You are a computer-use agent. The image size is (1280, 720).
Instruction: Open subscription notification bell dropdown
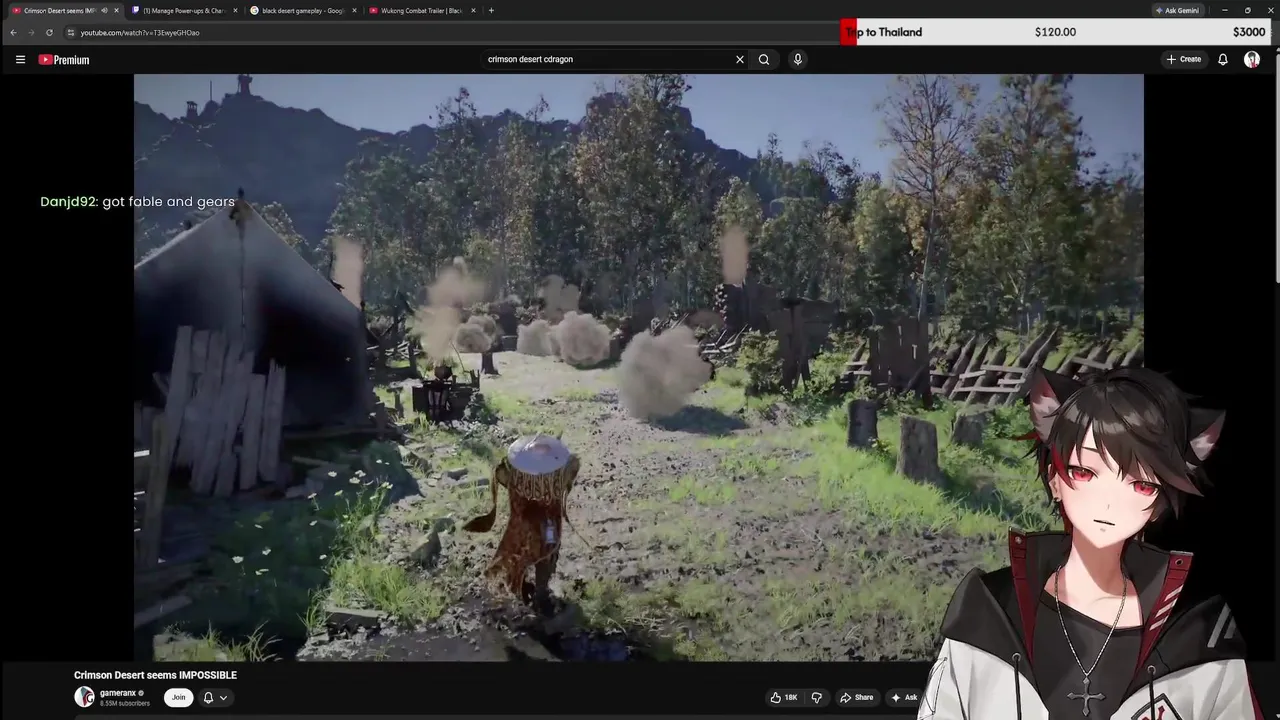point(215,697)
